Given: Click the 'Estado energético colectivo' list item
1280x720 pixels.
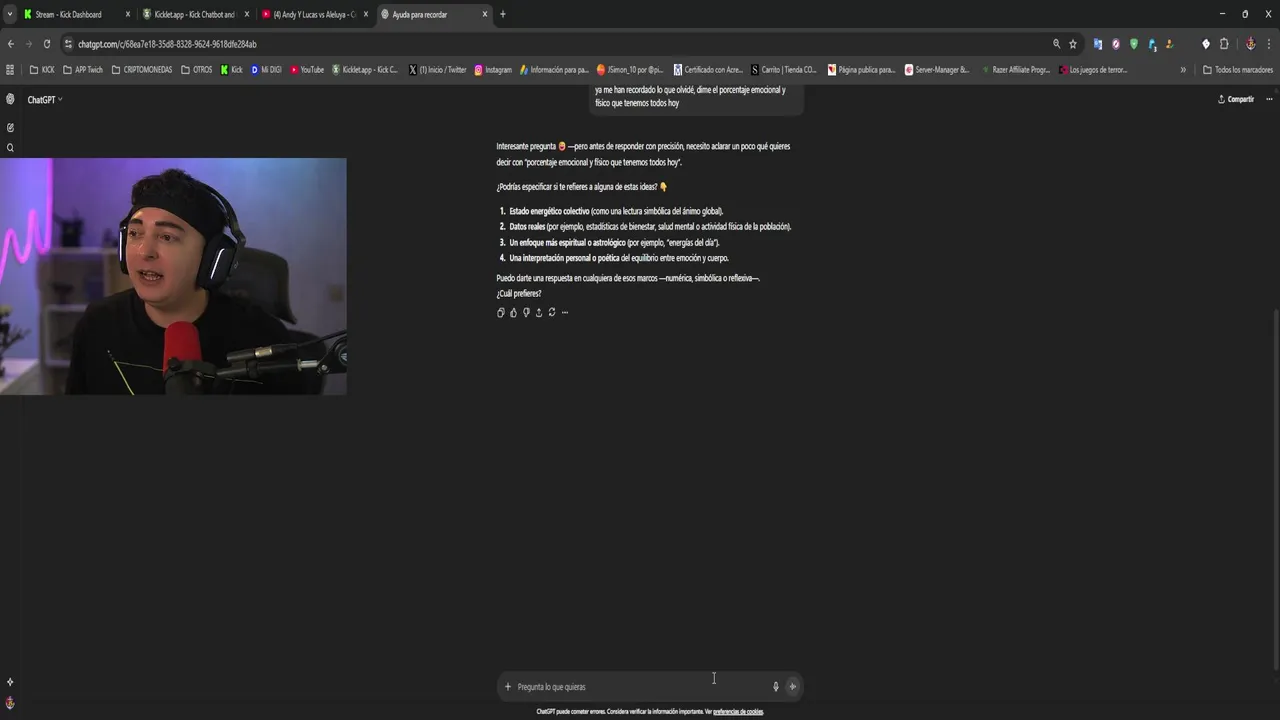Looking at the screenshot, I should tap(616, 211).
